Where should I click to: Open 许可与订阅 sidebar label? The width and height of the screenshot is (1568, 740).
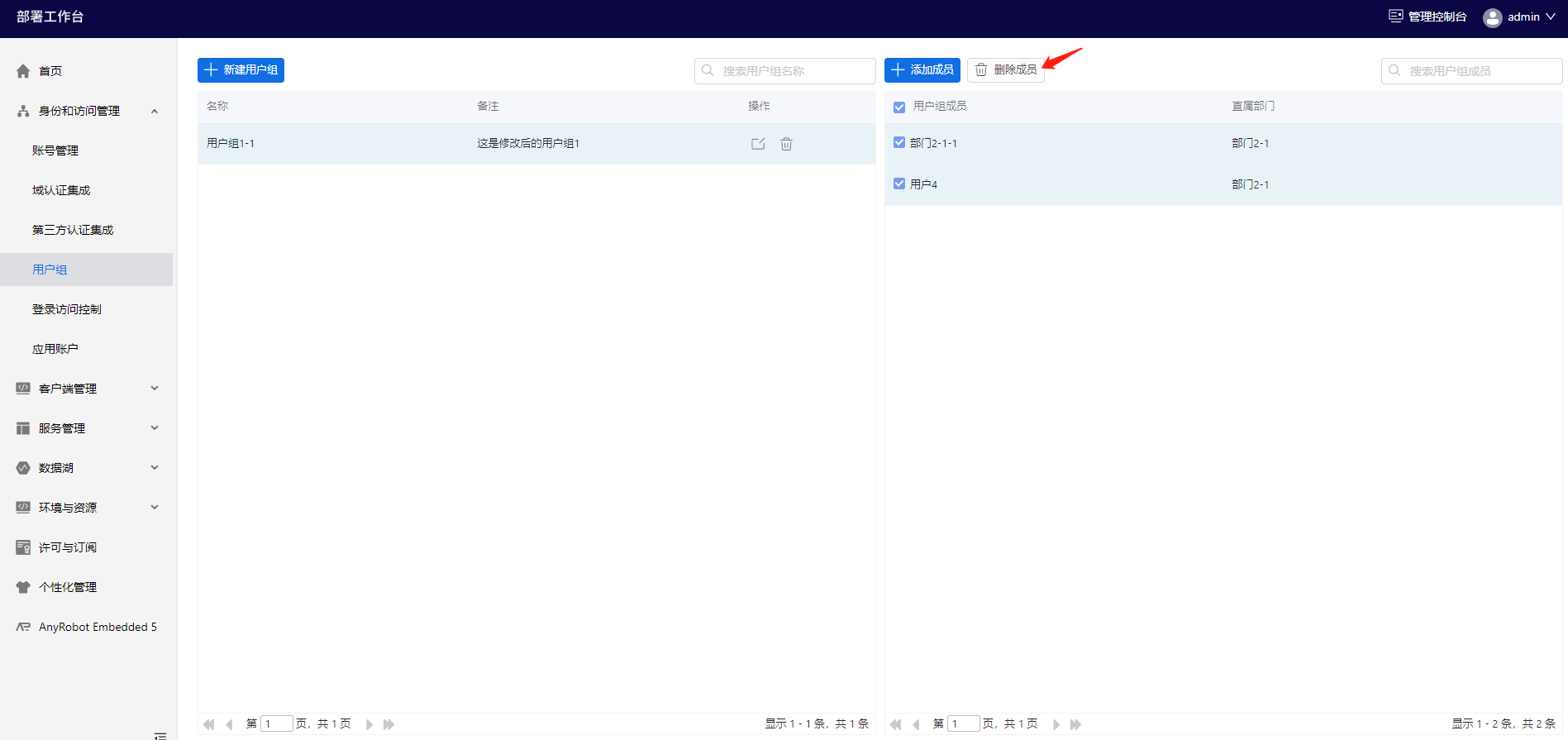(68, 547)
